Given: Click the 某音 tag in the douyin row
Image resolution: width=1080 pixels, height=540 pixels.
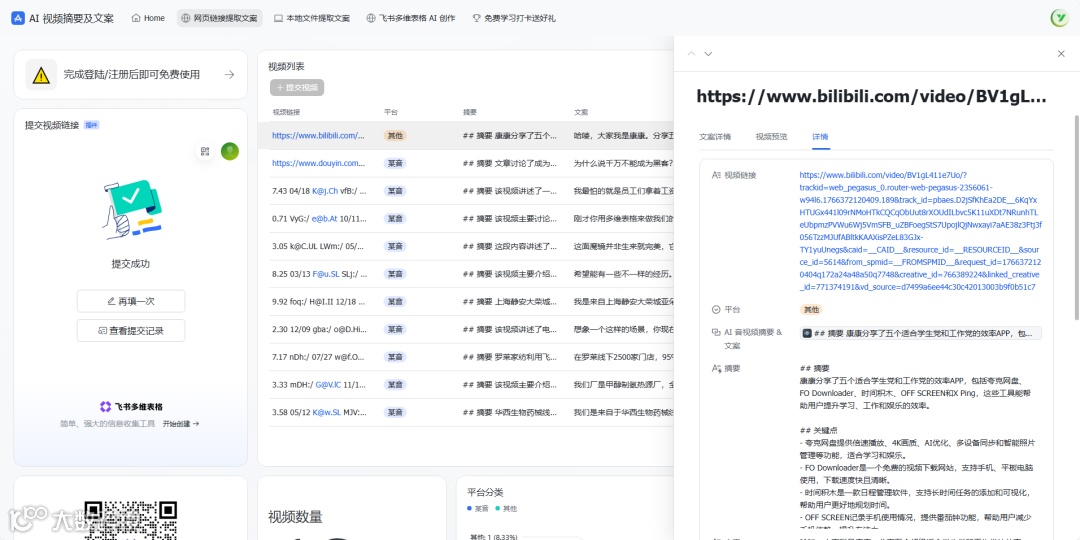Looking at the screenshot, I should point(395,163).
